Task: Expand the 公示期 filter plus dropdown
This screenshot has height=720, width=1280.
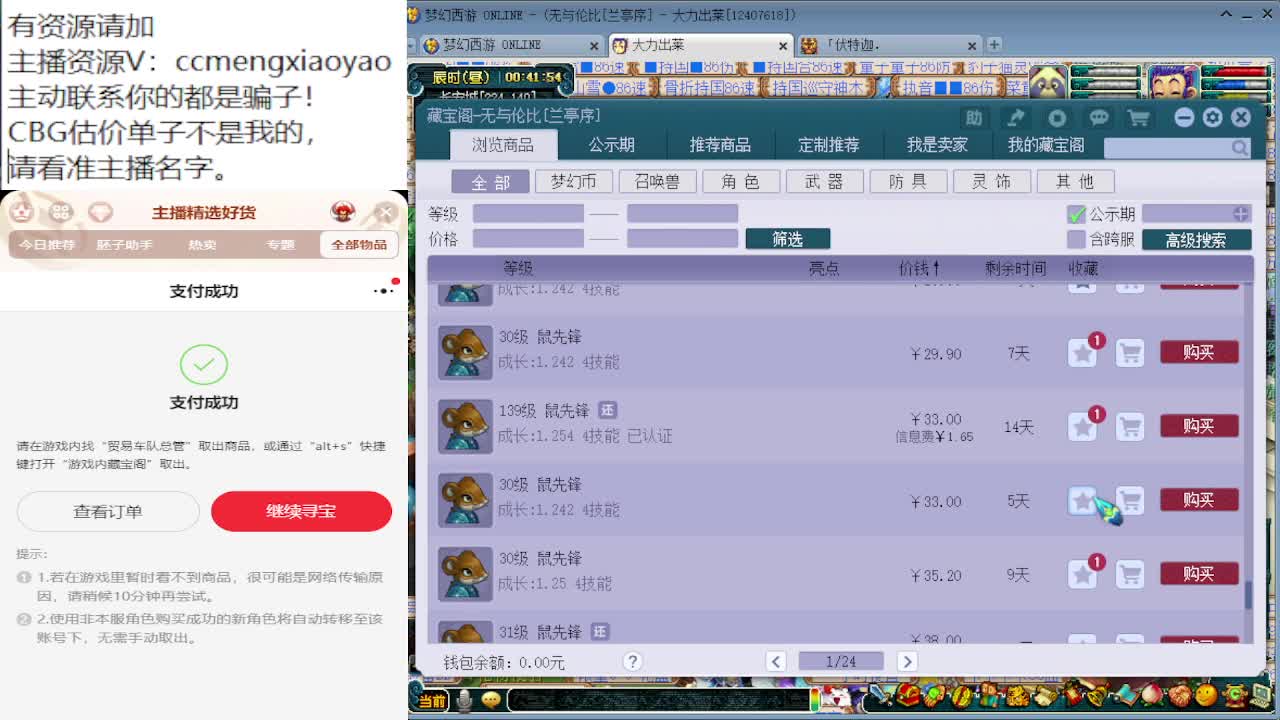Action: (x=1240, y=214)
